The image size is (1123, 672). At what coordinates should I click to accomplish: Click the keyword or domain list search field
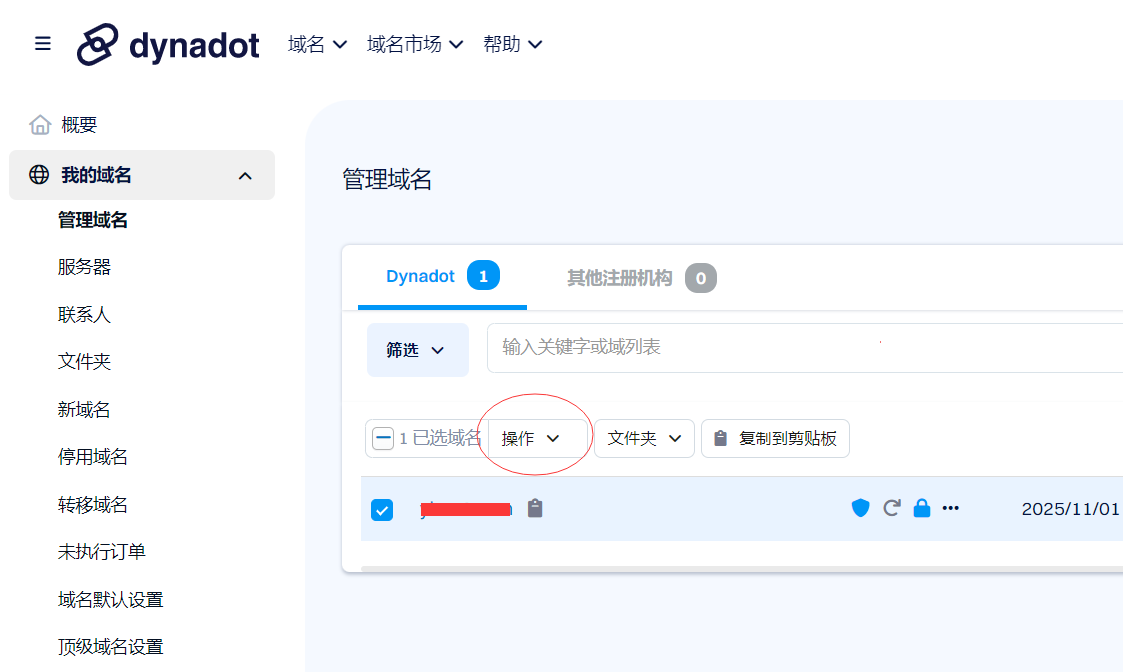pos(805,348)
